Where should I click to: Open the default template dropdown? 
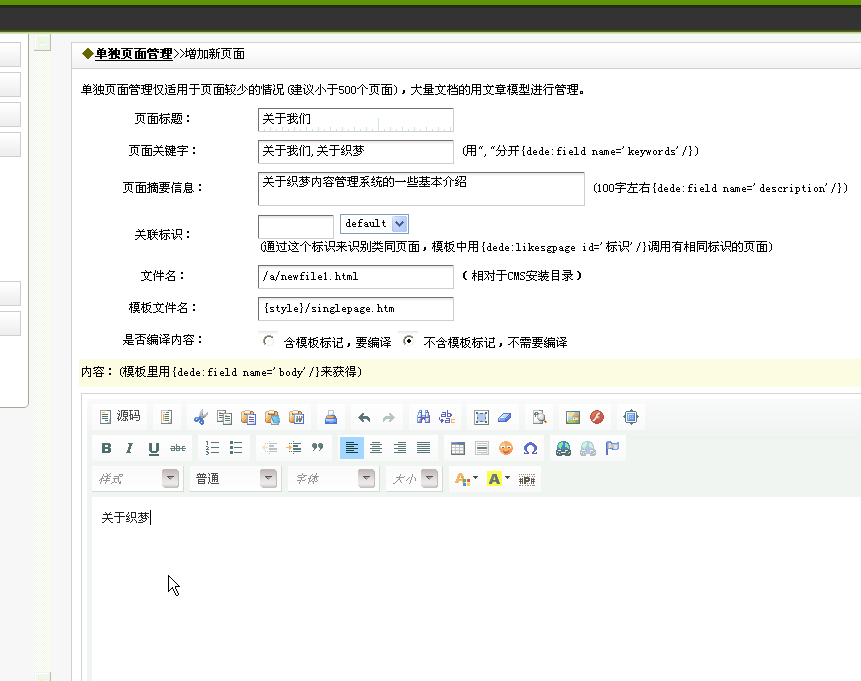point(374,224)
